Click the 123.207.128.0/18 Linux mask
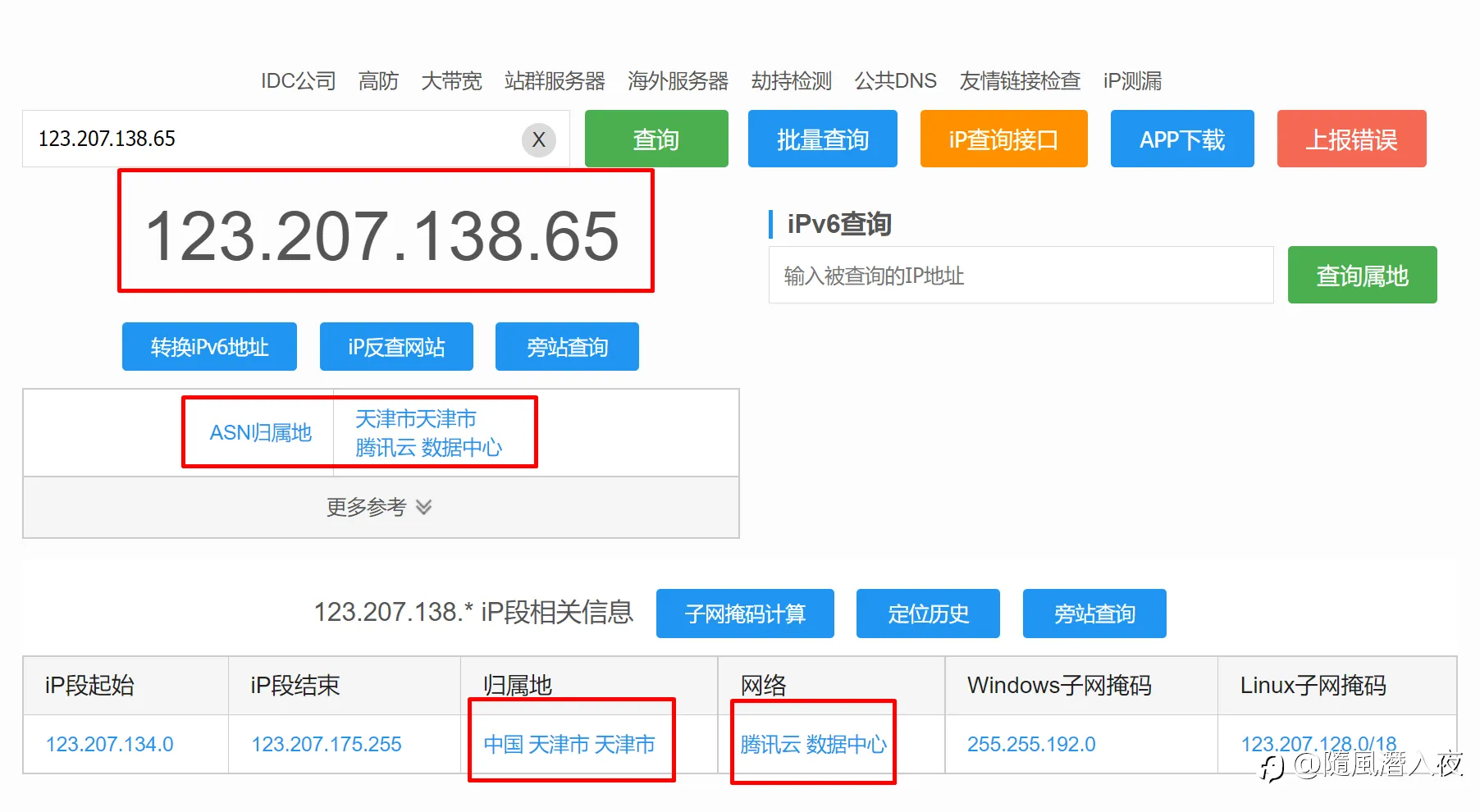This screenshot has height=812, width=1480. coord(1318,744)
